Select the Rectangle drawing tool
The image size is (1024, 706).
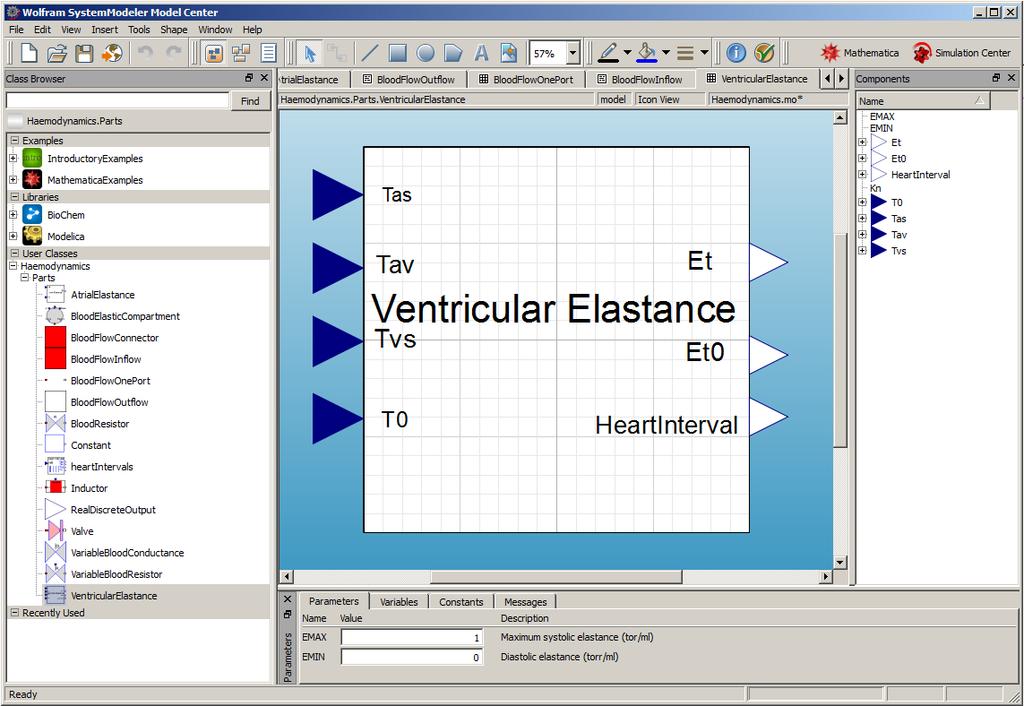pyautogui.click(x=397, y=53)
